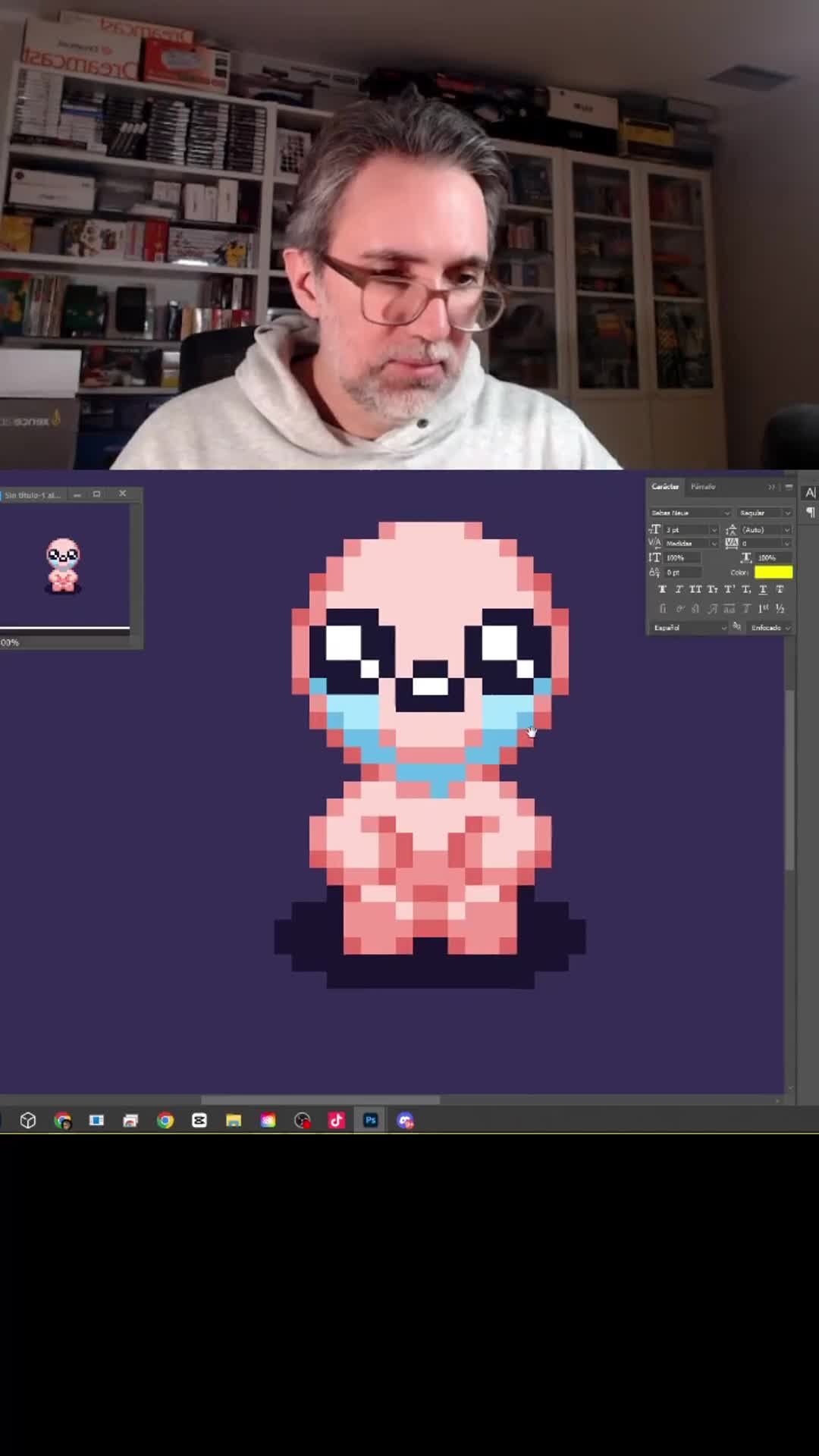Image resolution: width=819 pixels, height=1456 pixels.
Task: Open the Character panel dock icon
Action: (810, 493)
